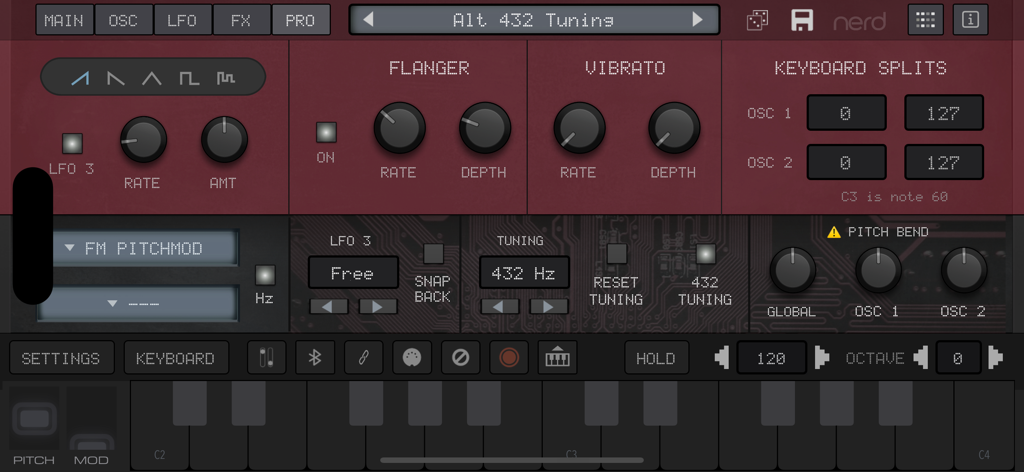Go to previous preset arrow
This screenshot has width=1024, height=472.
[368, 20]
